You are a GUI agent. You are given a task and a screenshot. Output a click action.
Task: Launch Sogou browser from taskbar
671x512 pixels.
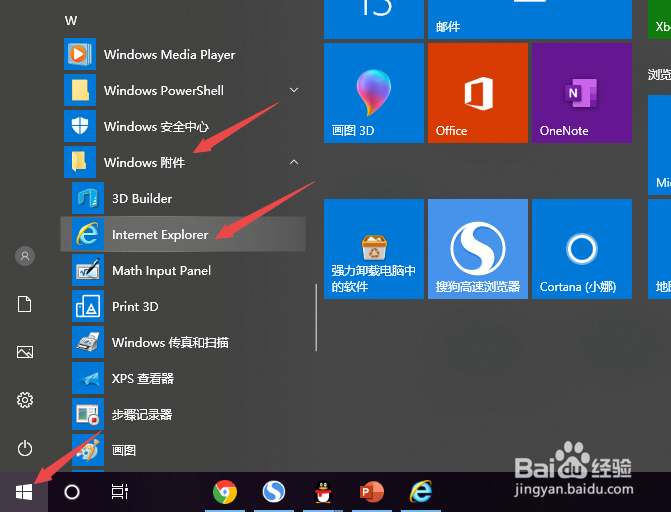pos(274,492)
